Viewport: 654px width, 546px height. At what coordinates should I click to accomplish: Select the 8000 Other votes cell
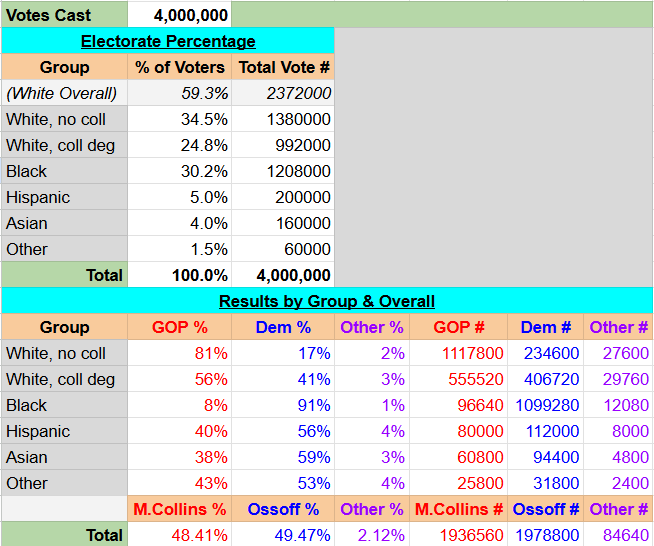pos(618,431)
